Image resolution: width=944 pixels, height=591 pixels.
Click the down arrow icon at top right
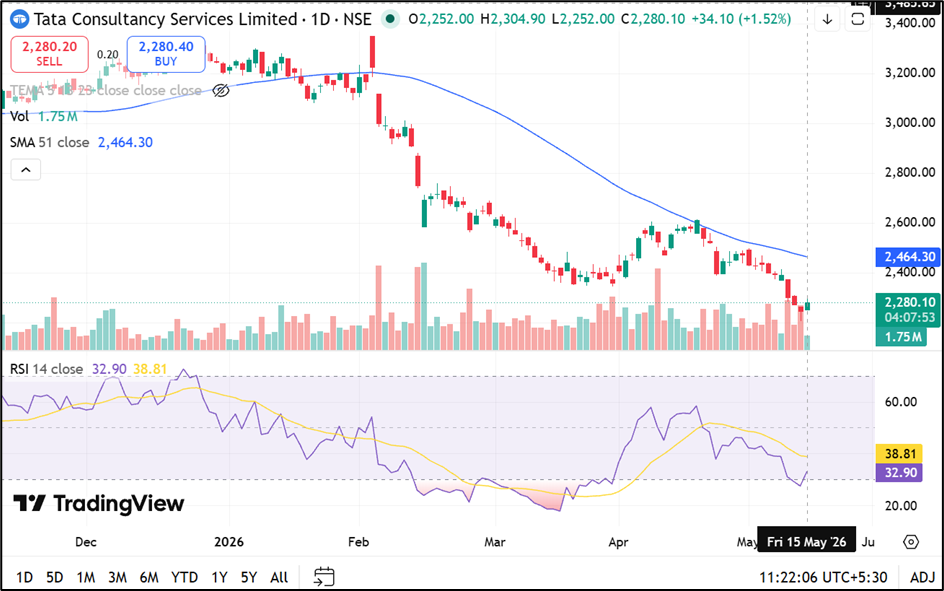point(828,19)
